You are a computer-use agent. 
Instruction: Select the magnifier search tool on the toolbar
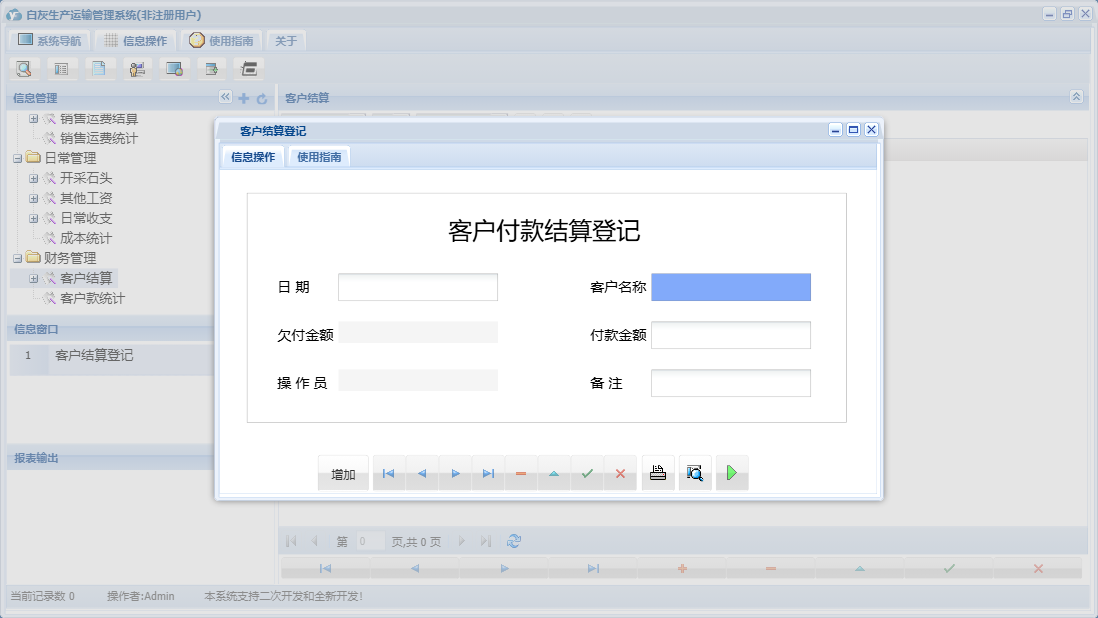pyautogui.click(x=23, y=68)
